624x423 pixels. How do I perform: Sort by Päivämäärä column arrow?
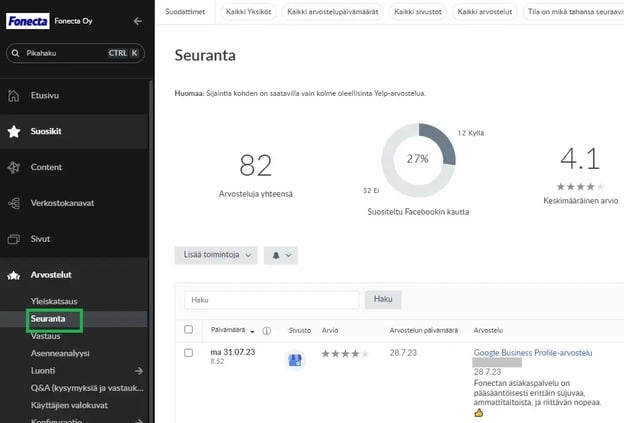coord(252,331)
